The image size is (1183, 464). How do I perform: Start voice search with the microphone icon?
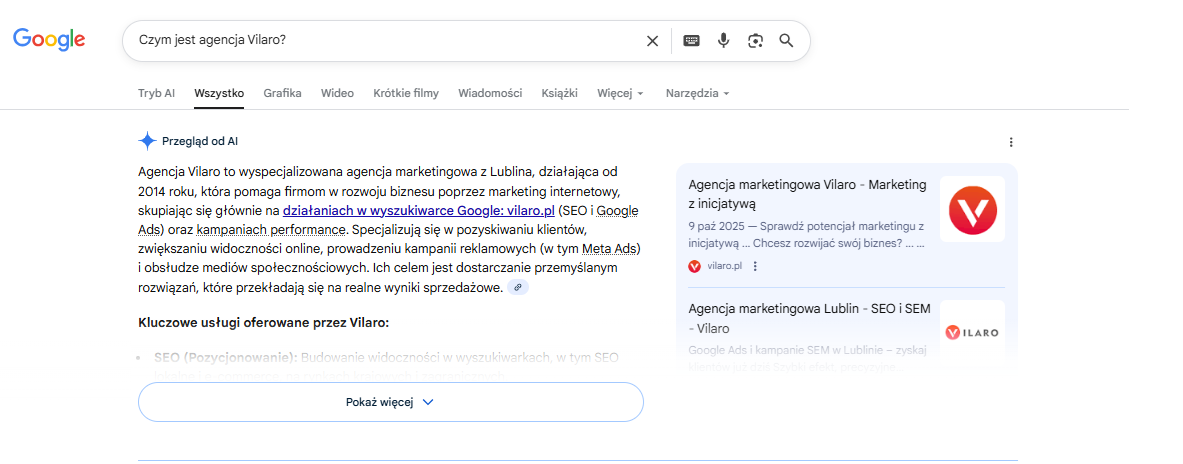724,41
